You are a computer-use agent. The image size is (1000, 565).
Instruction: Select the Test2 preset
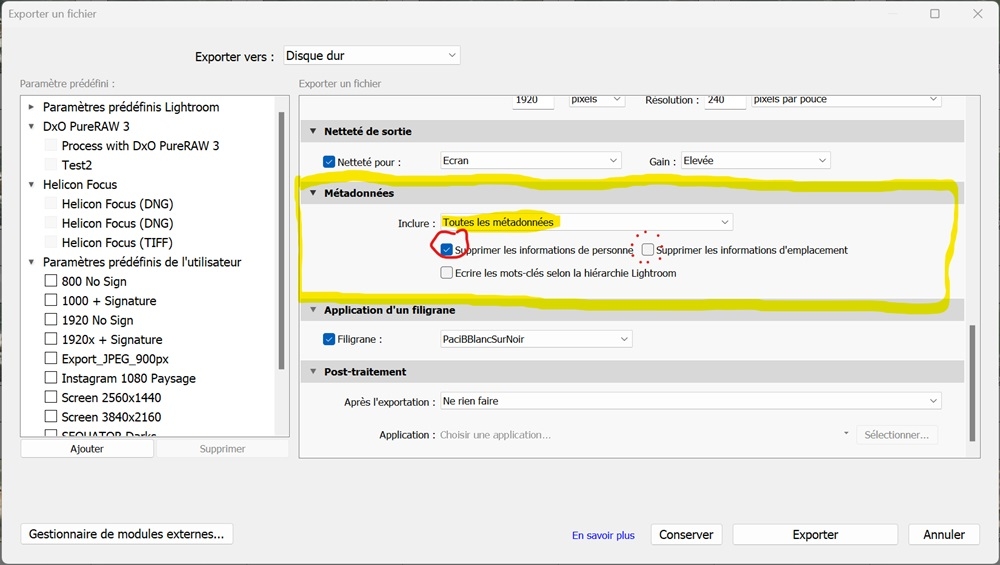click(77, 165)
